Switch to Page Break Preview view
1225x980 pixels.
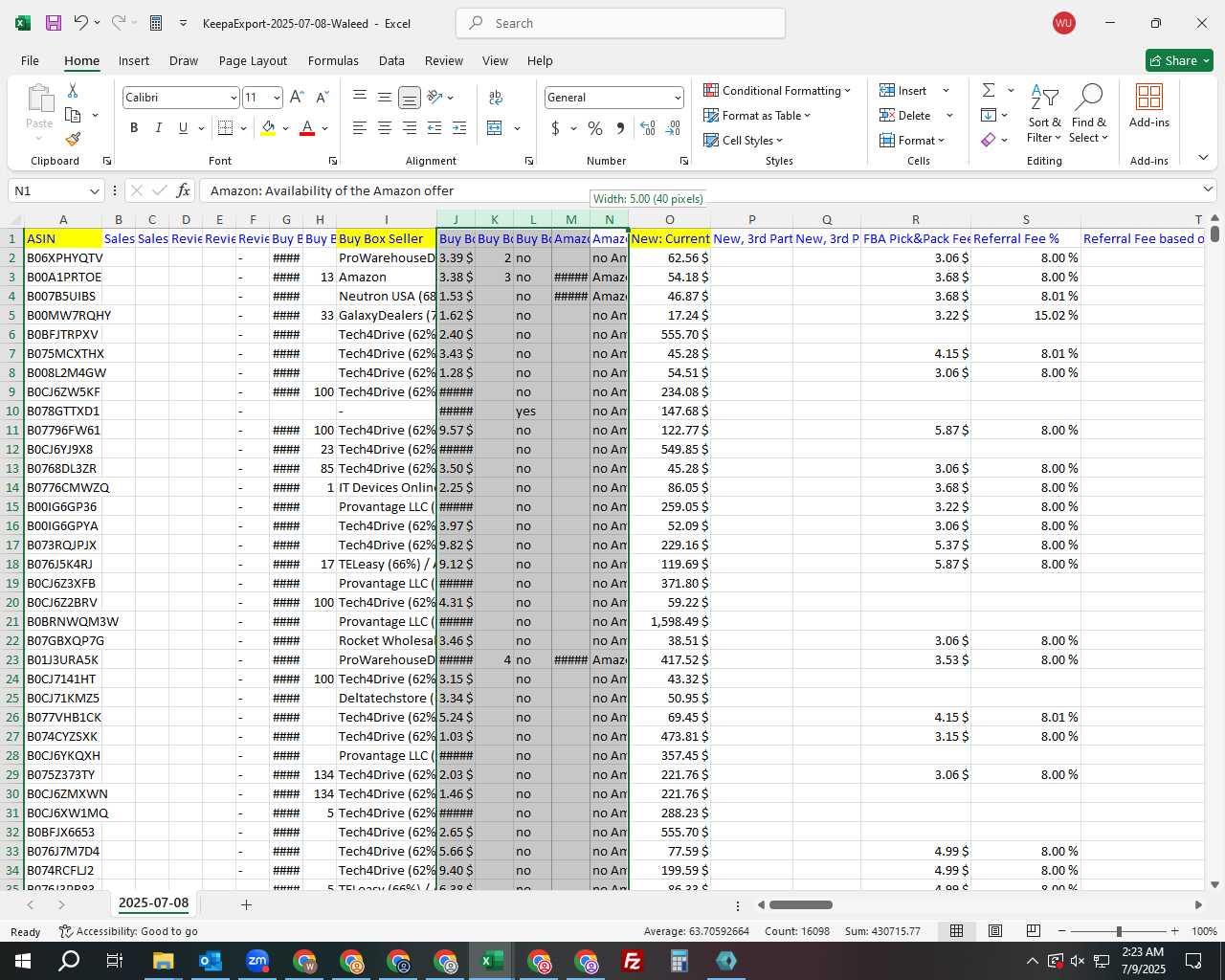click(x=1033, y=931)
